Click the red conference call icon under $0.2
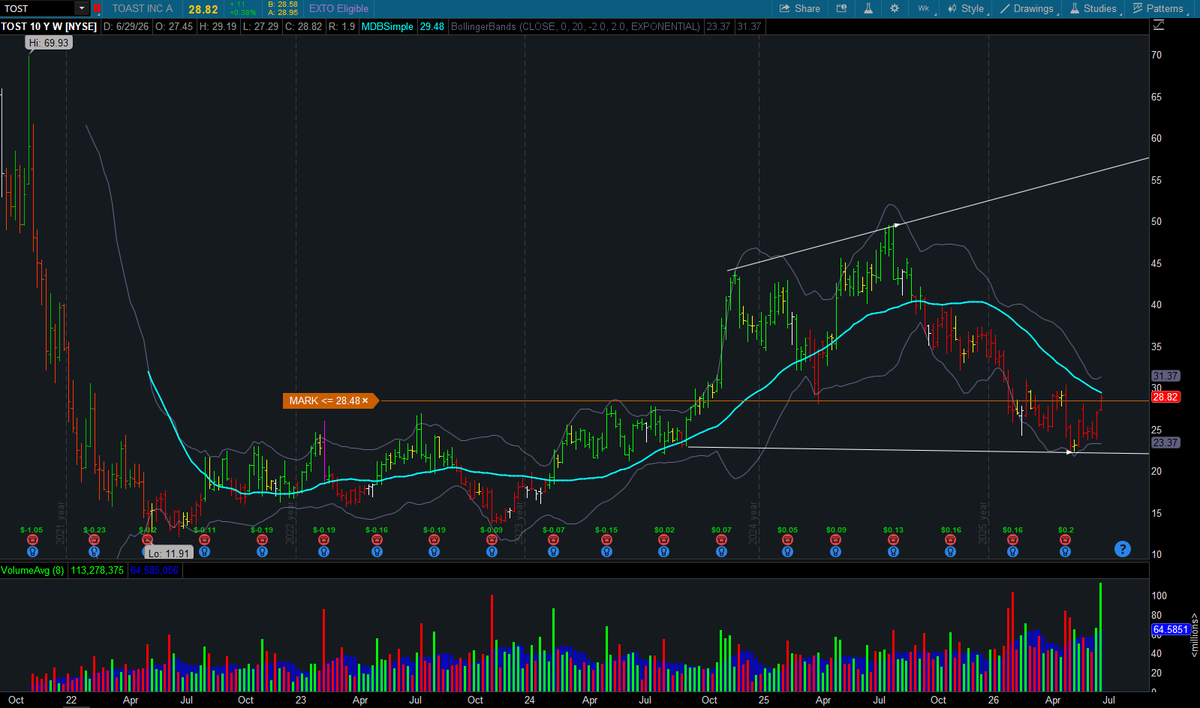The height and width of the screenshot is (708, 1200). (1066, 540)
